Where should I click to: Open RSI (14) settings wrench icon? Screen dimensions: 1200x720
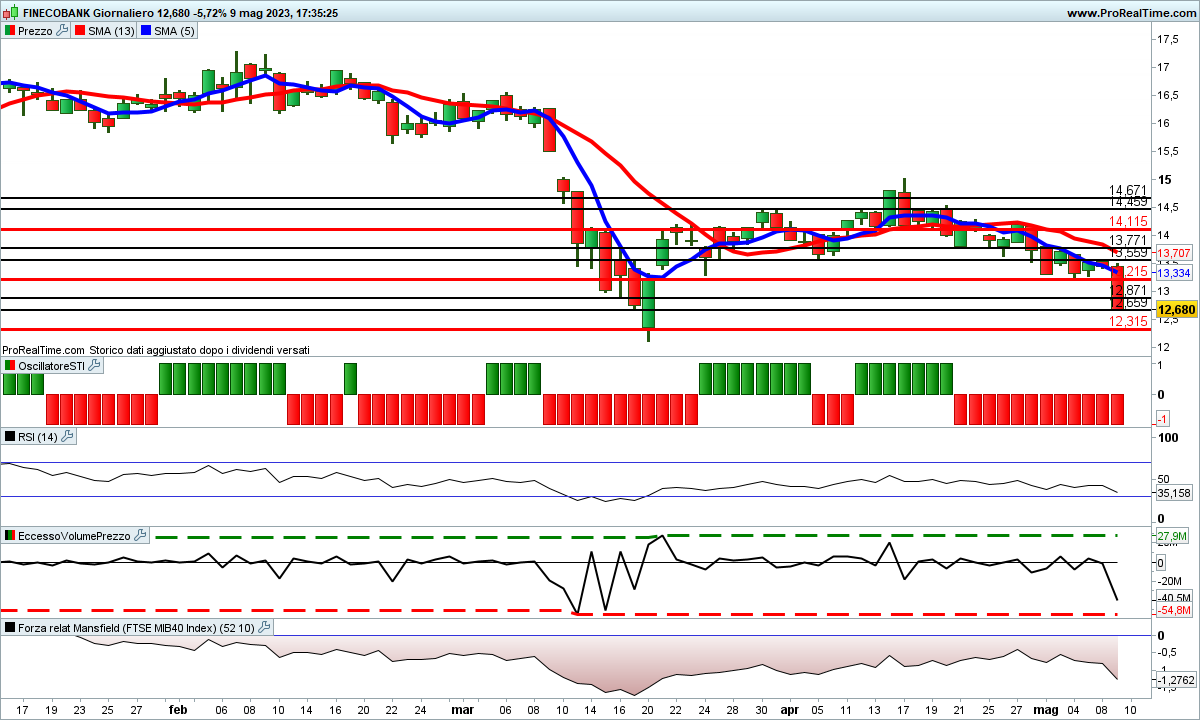(68, 436)
